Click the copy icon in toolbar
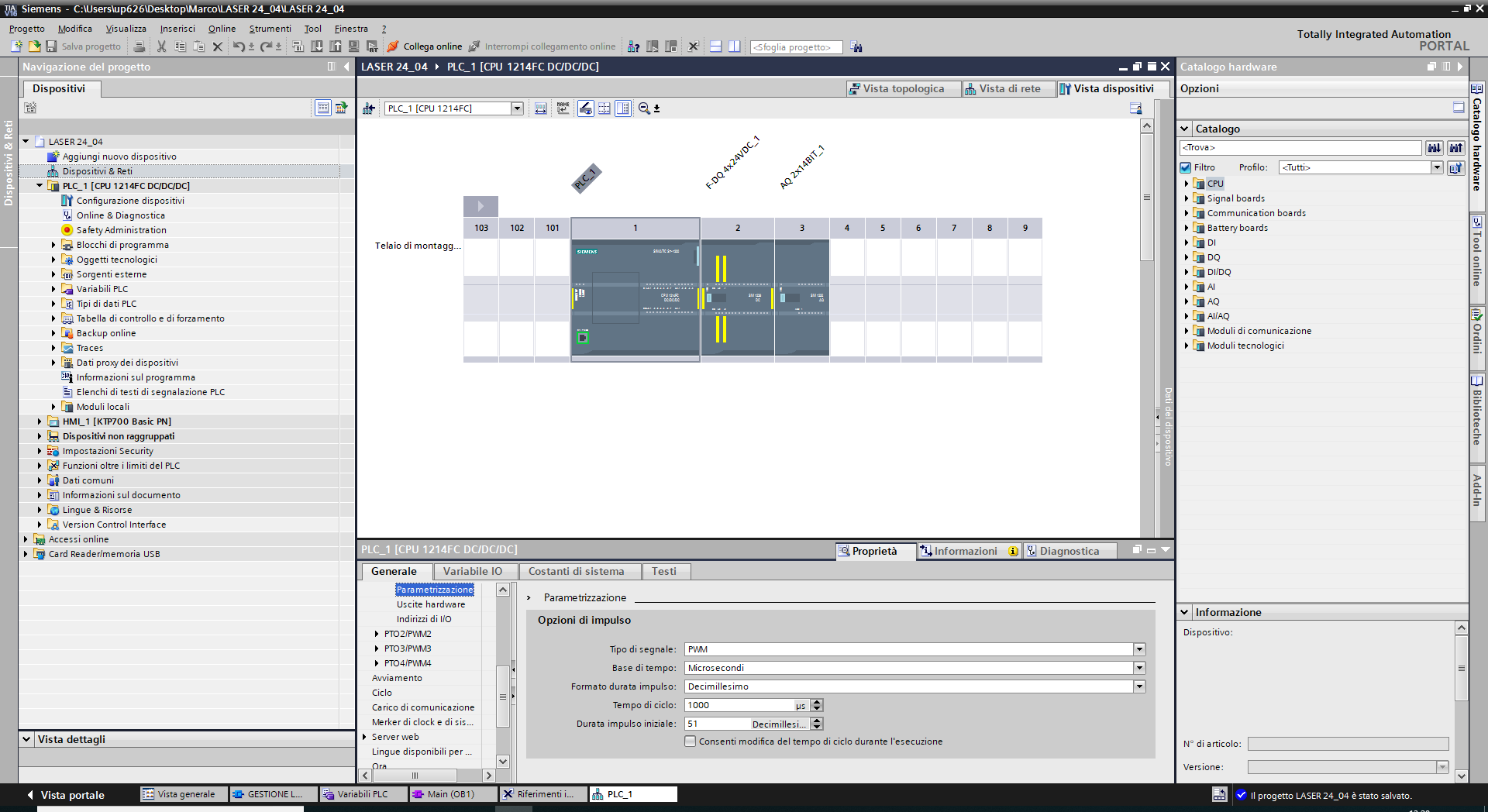The image size is (1488, 812). [180, 46]
